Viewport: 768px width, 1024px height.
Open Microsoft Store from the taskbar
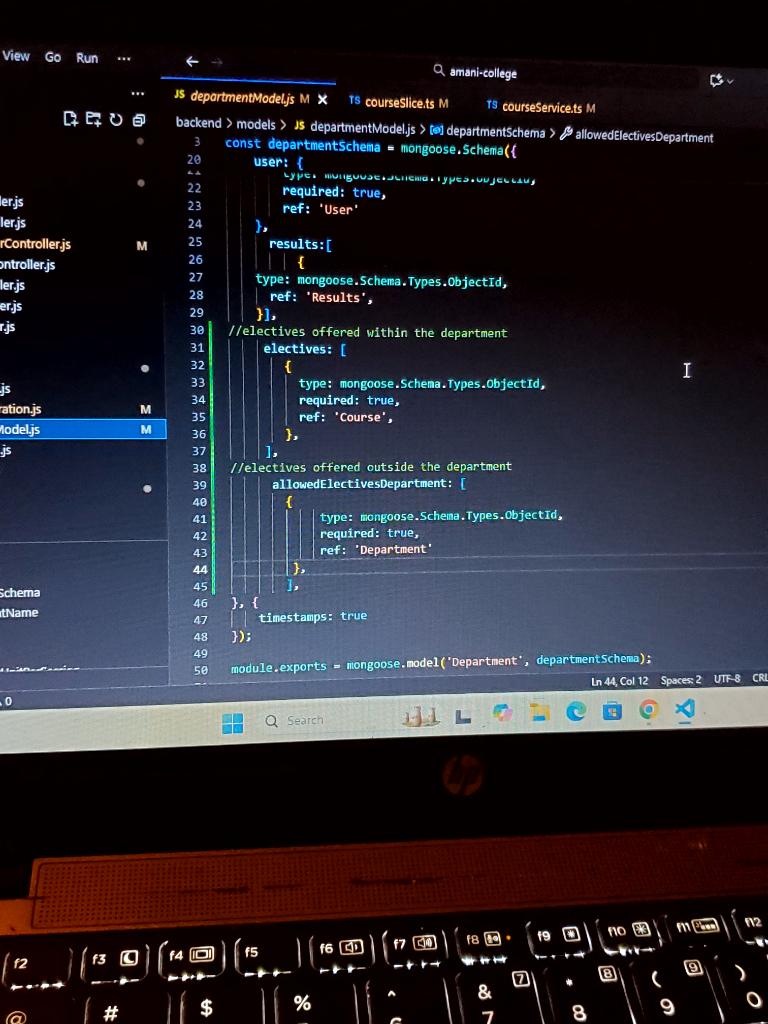612,710
